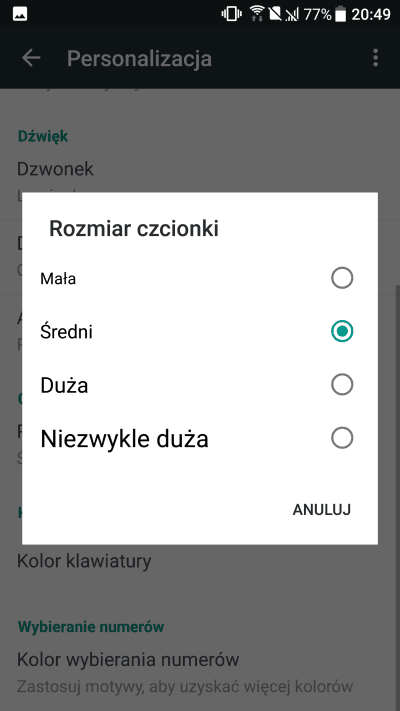Tap the no-SIM card status icon
The width and height of the screenshot is (400, 711).
pos(275,14)
